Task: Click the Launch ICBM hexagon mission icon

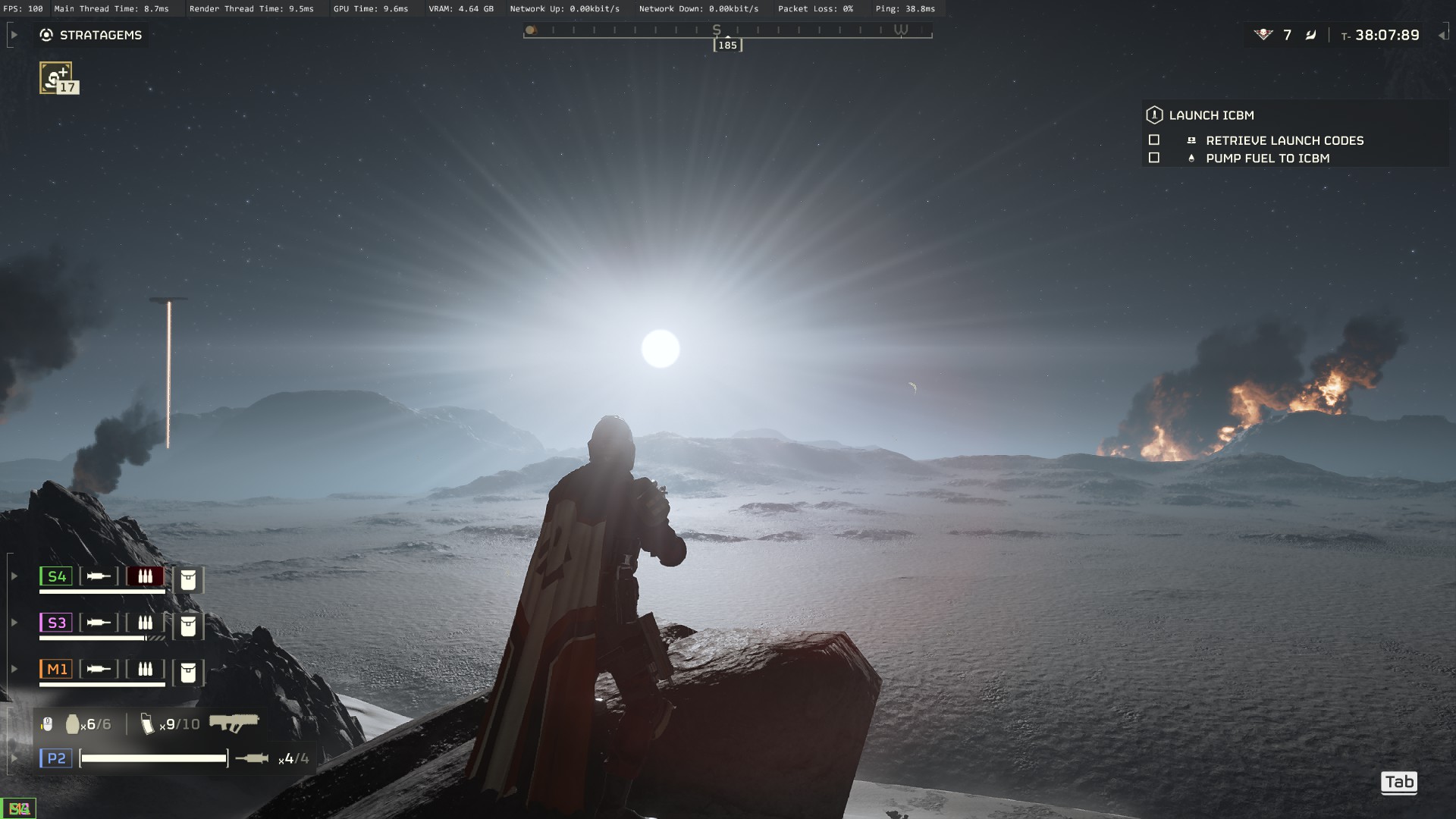Action: 1154,115
